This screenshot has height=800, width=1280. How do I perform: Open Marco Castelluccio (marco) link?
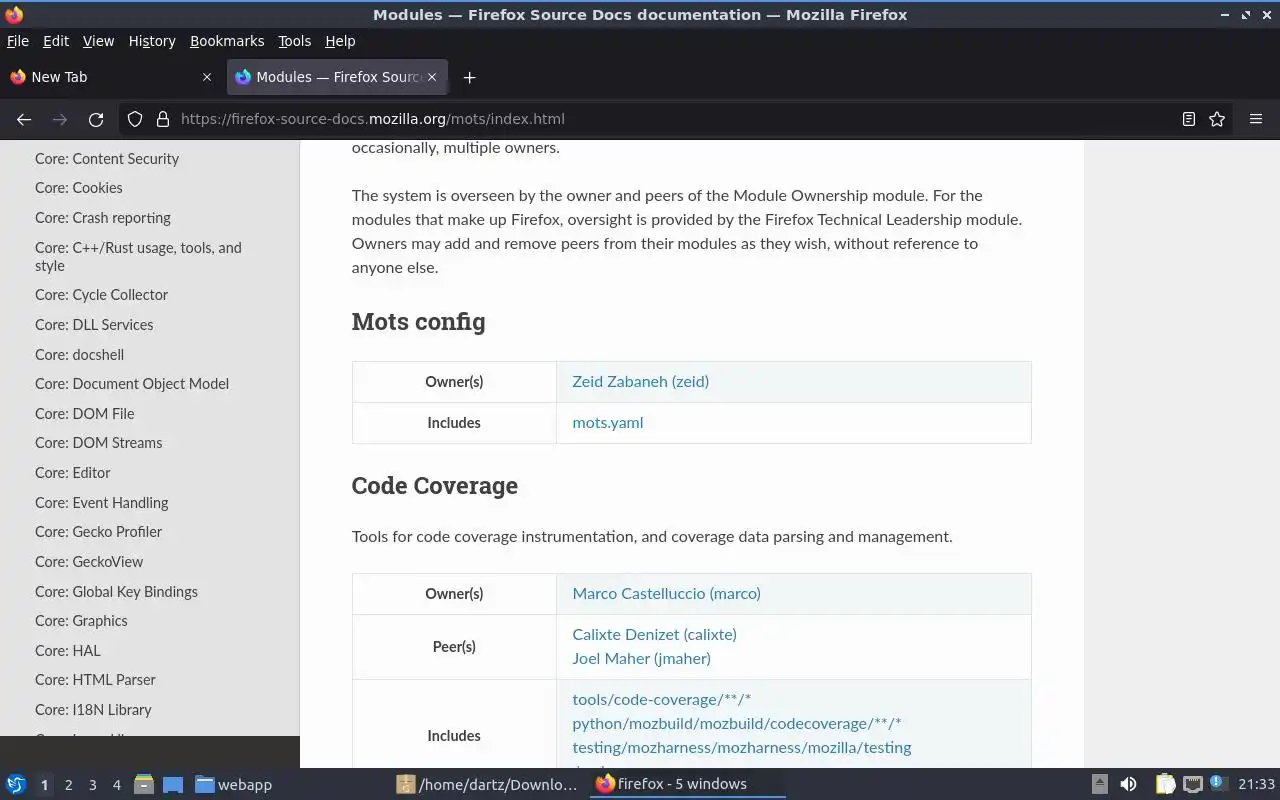tap(666, 594)
